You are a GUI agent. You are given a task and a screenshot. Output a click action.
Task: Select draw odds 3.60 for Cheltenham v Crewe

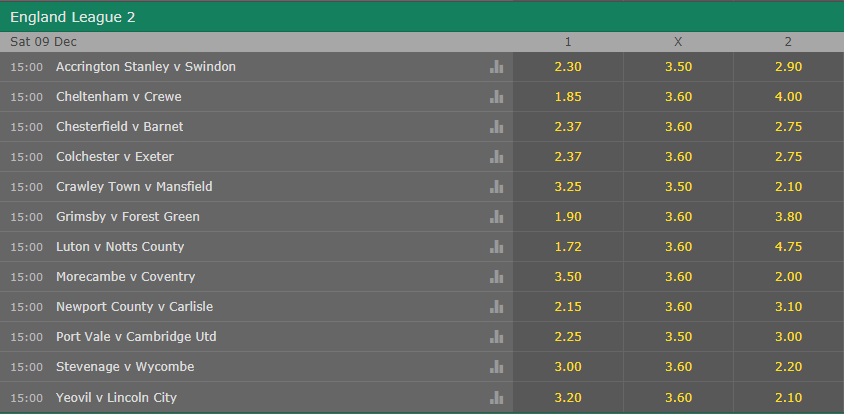click(x=678, y=97)
